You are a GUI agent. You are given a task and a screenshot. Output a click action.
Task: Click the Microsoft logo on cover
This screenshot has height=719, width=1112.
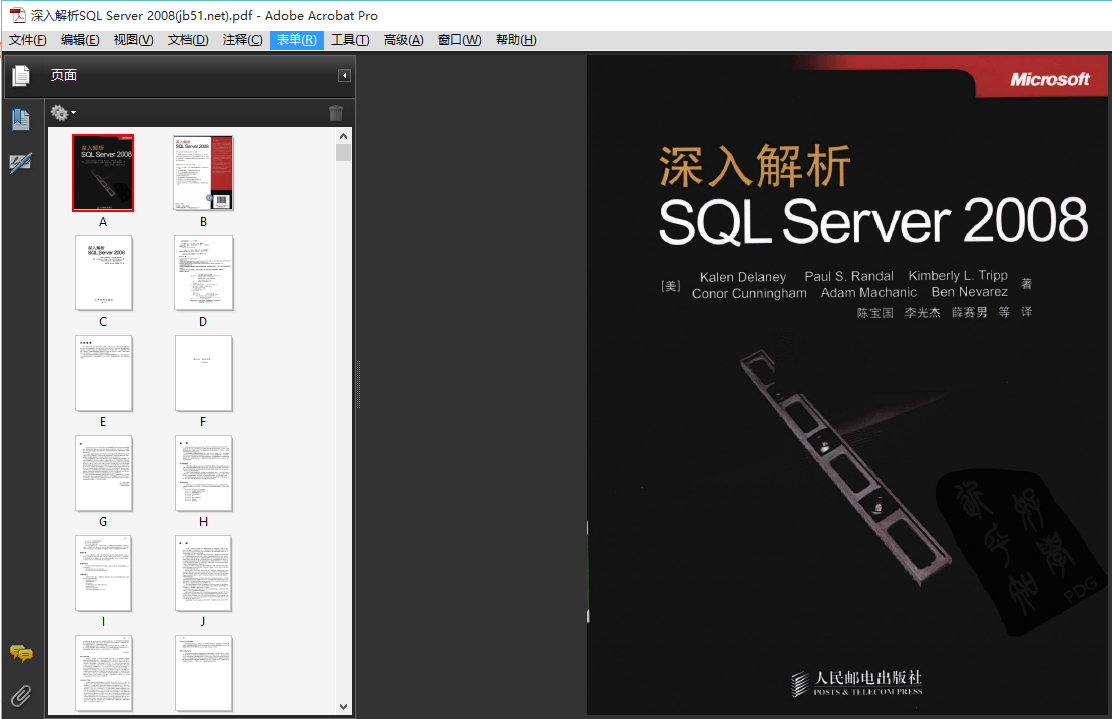tap(1050, 79)
